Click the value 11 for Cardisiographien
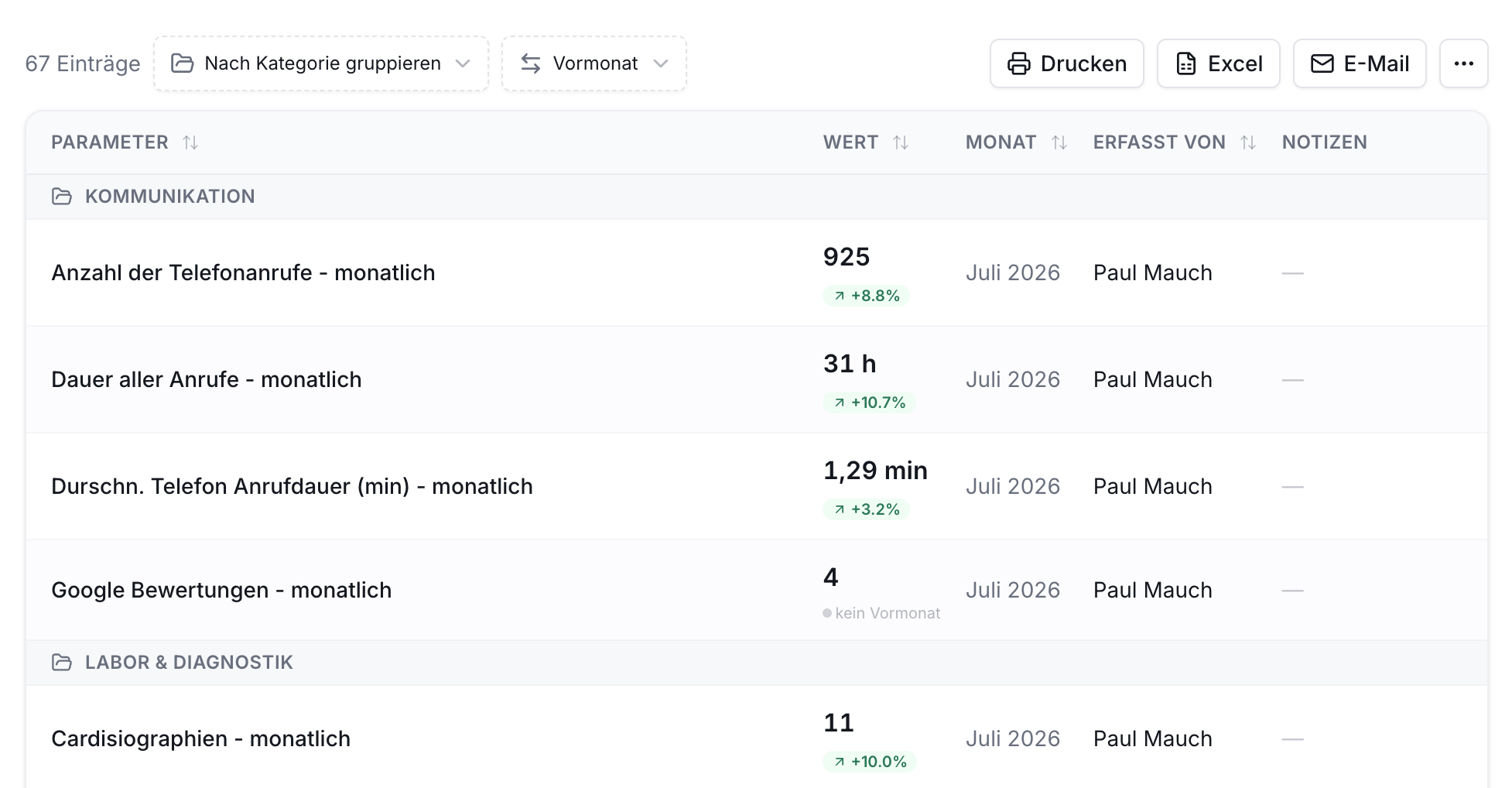 tap(839, 723)
